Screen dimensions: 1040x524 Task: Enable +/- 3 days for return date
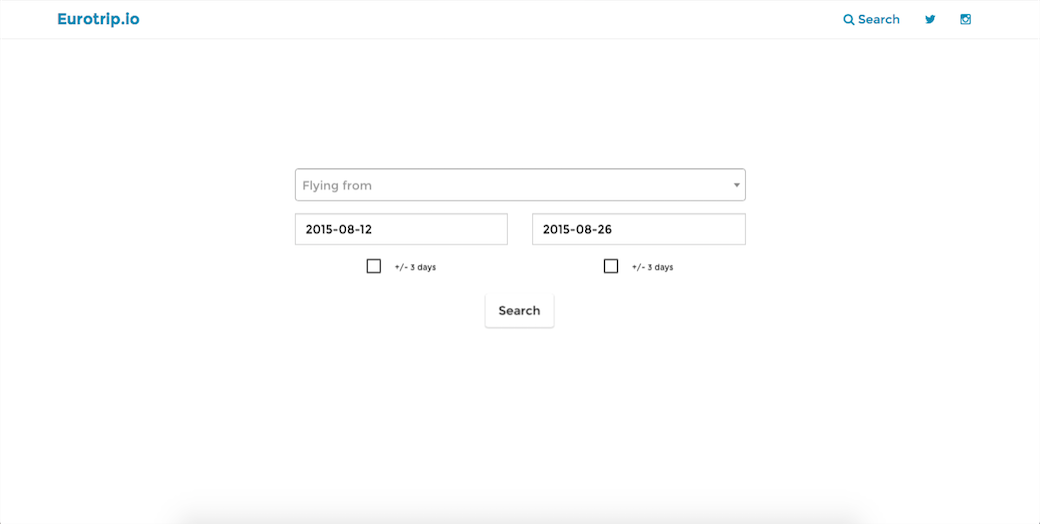tap(611, 266)
